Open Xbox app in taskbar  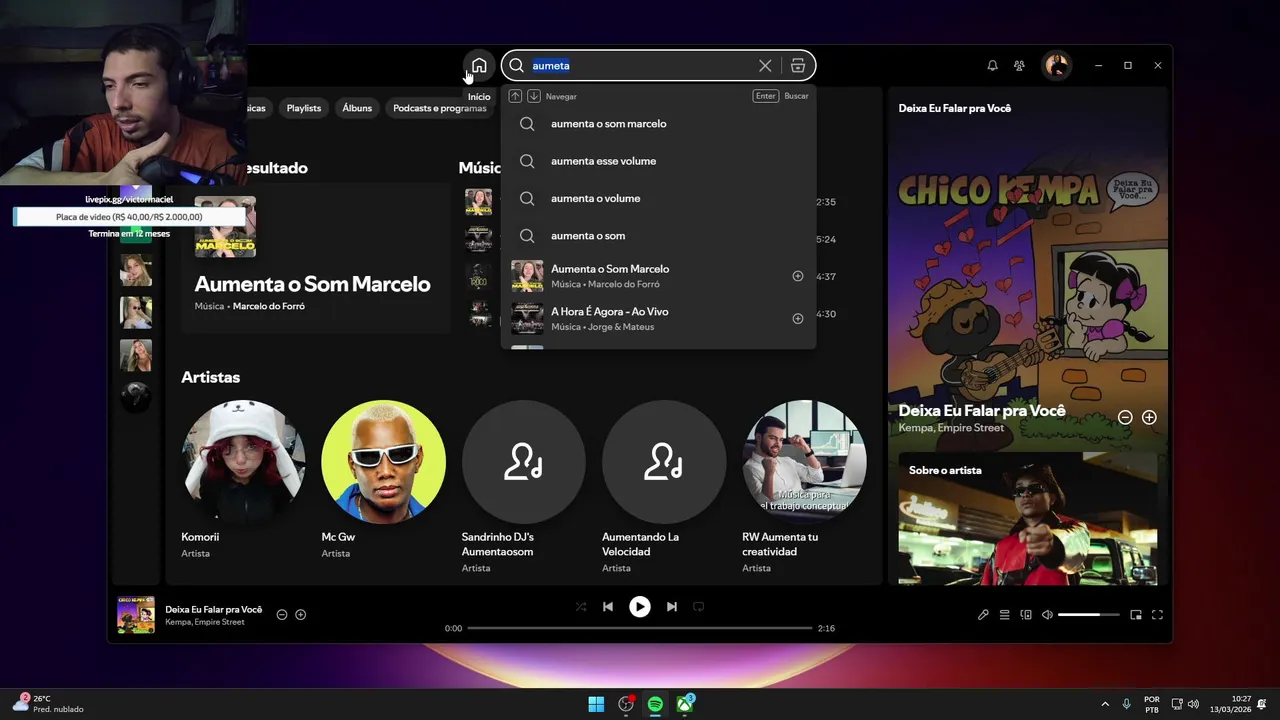(x=685, y=704)
